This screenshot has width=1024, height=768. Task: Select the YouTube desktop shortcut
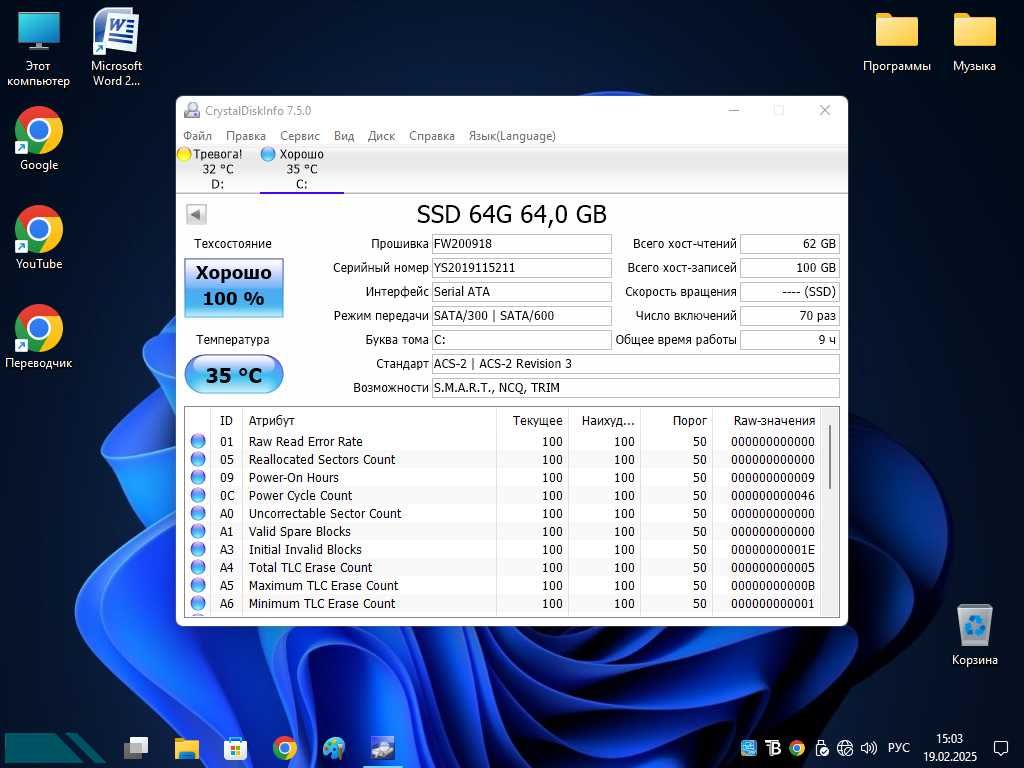coord(39,238)
